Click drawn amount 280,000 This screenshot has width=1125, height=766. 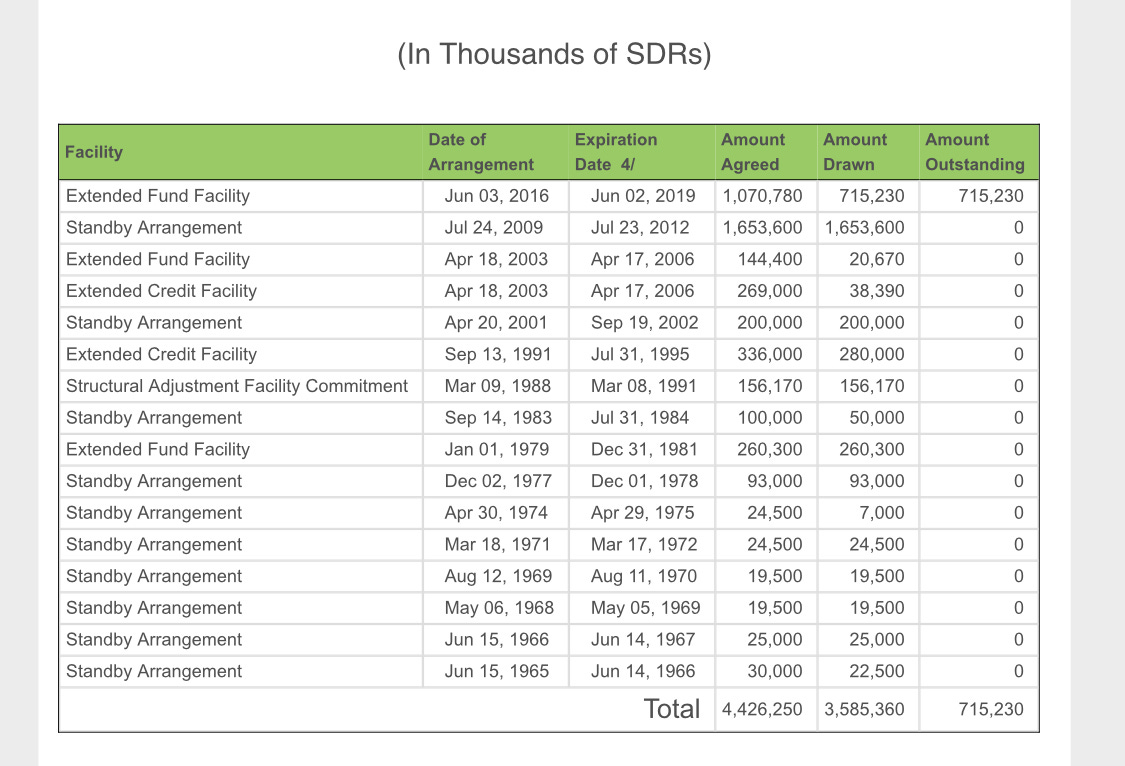click(872, 354)
